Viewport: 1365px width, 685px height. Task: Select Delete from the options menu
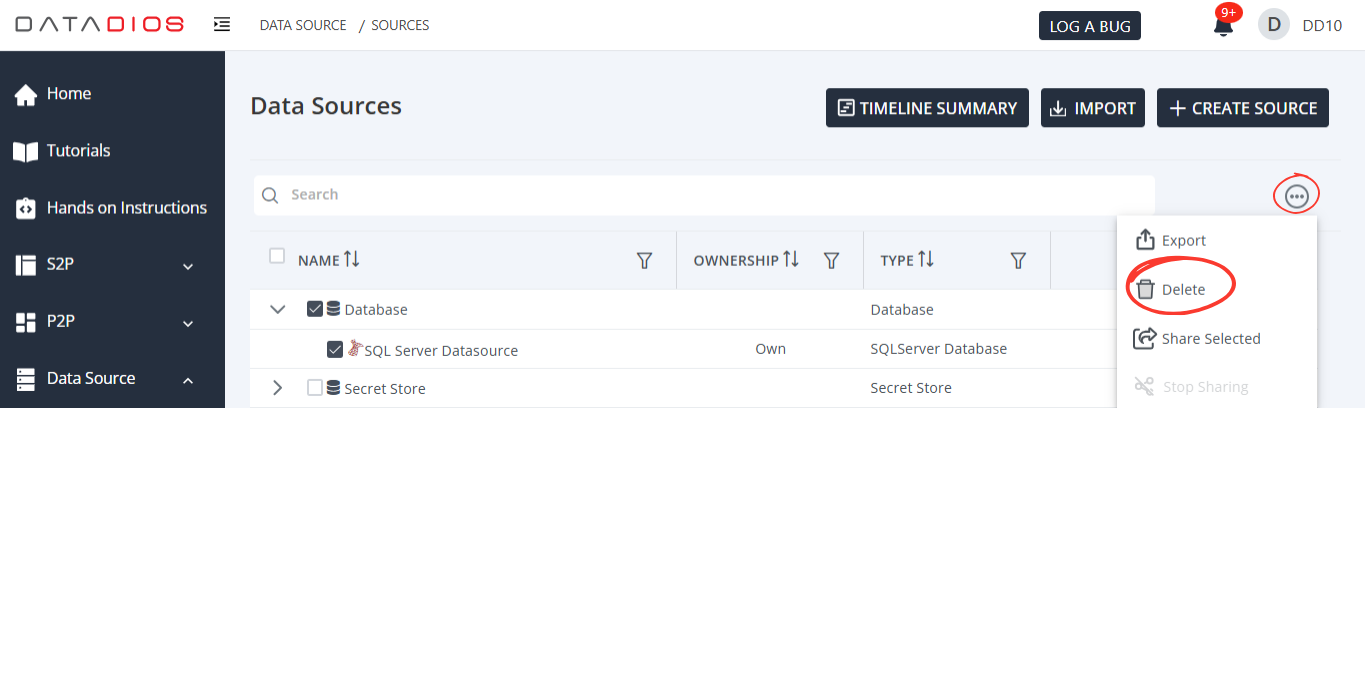1182,290
